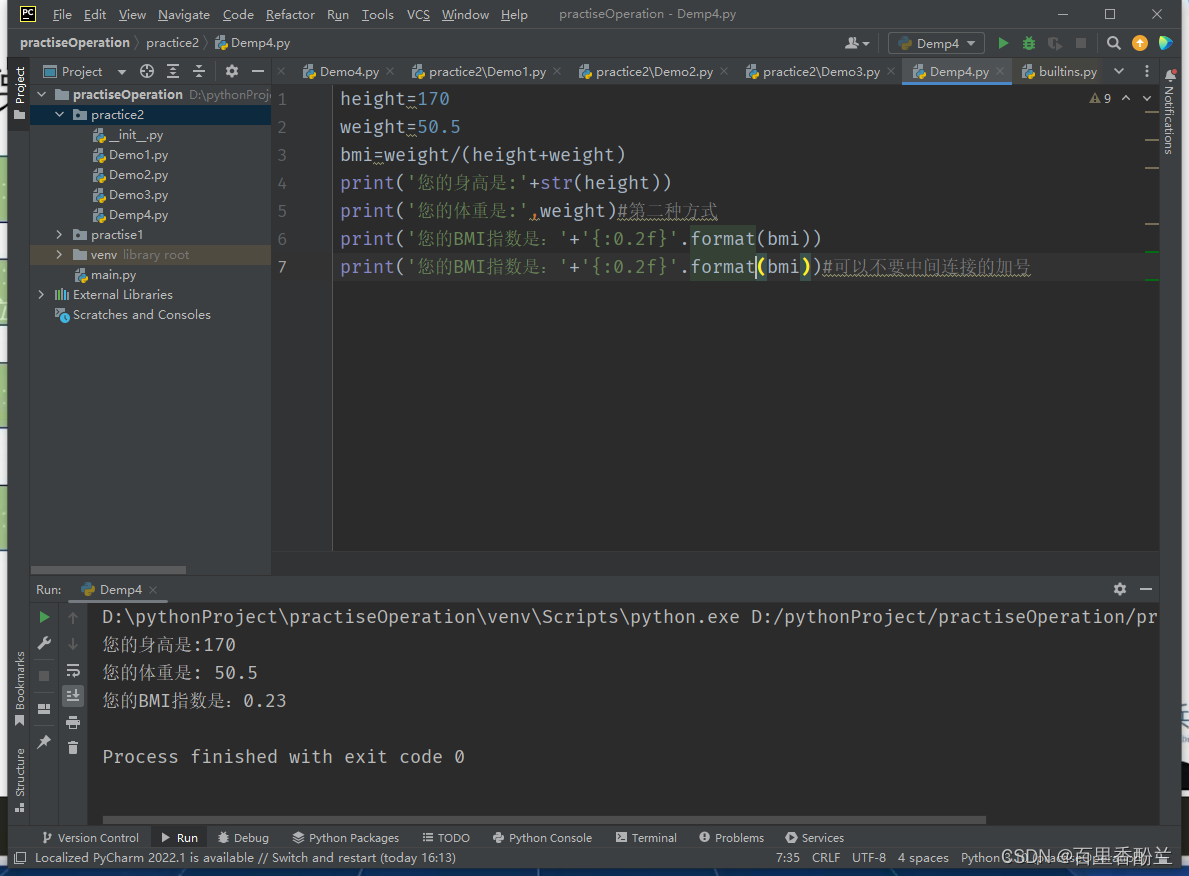Show hidden editor tabs dropdown

tap(1119, 71)
